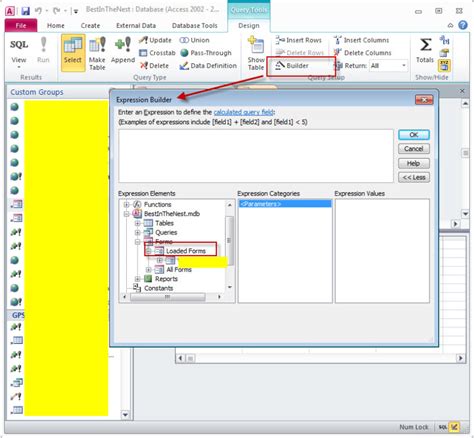The image size is (474, 438).
Task: Select Loaded Forms tree item
Action: tap(186, 251)
